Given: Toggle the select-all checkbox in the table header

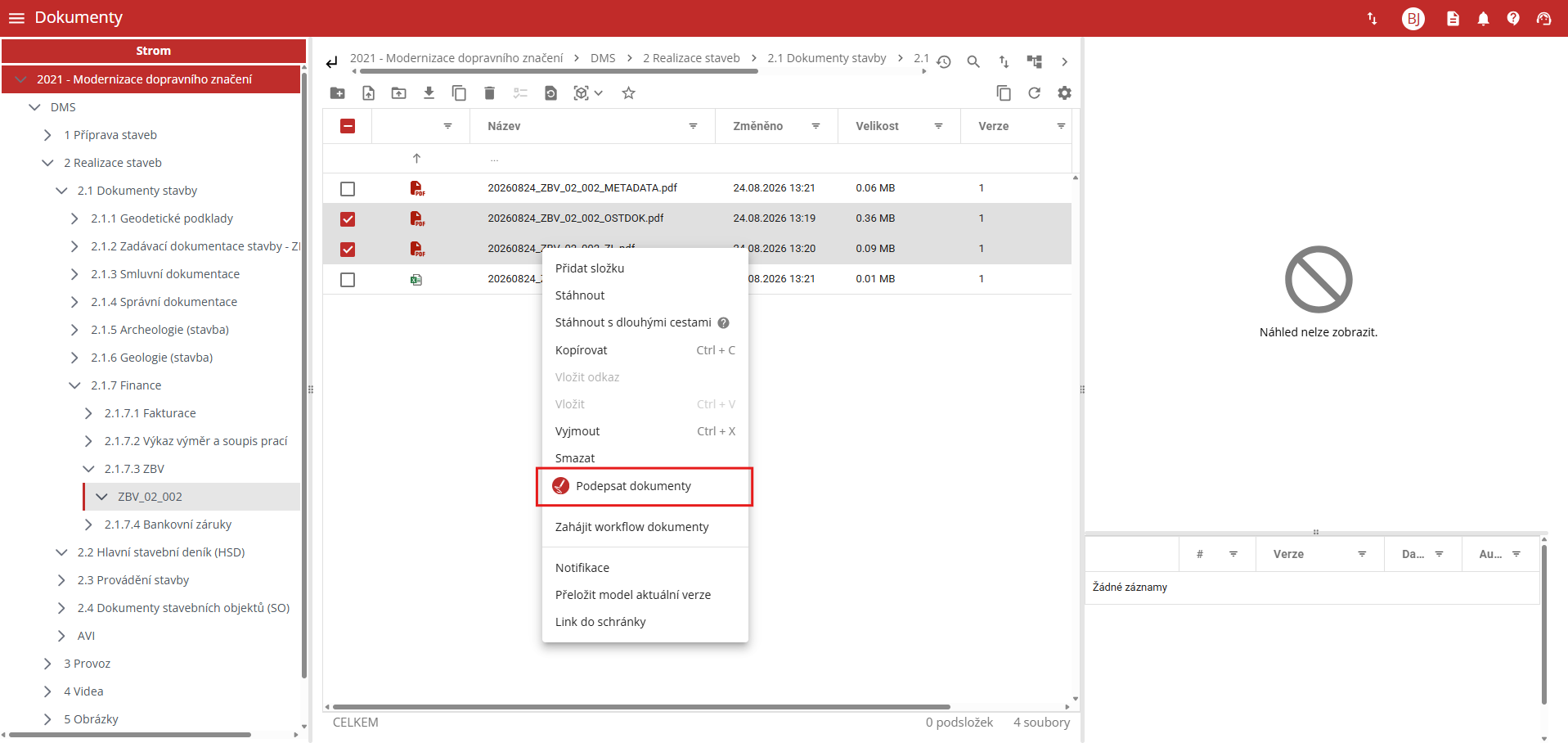Looking at the screenshot, I should click(348, 126).
